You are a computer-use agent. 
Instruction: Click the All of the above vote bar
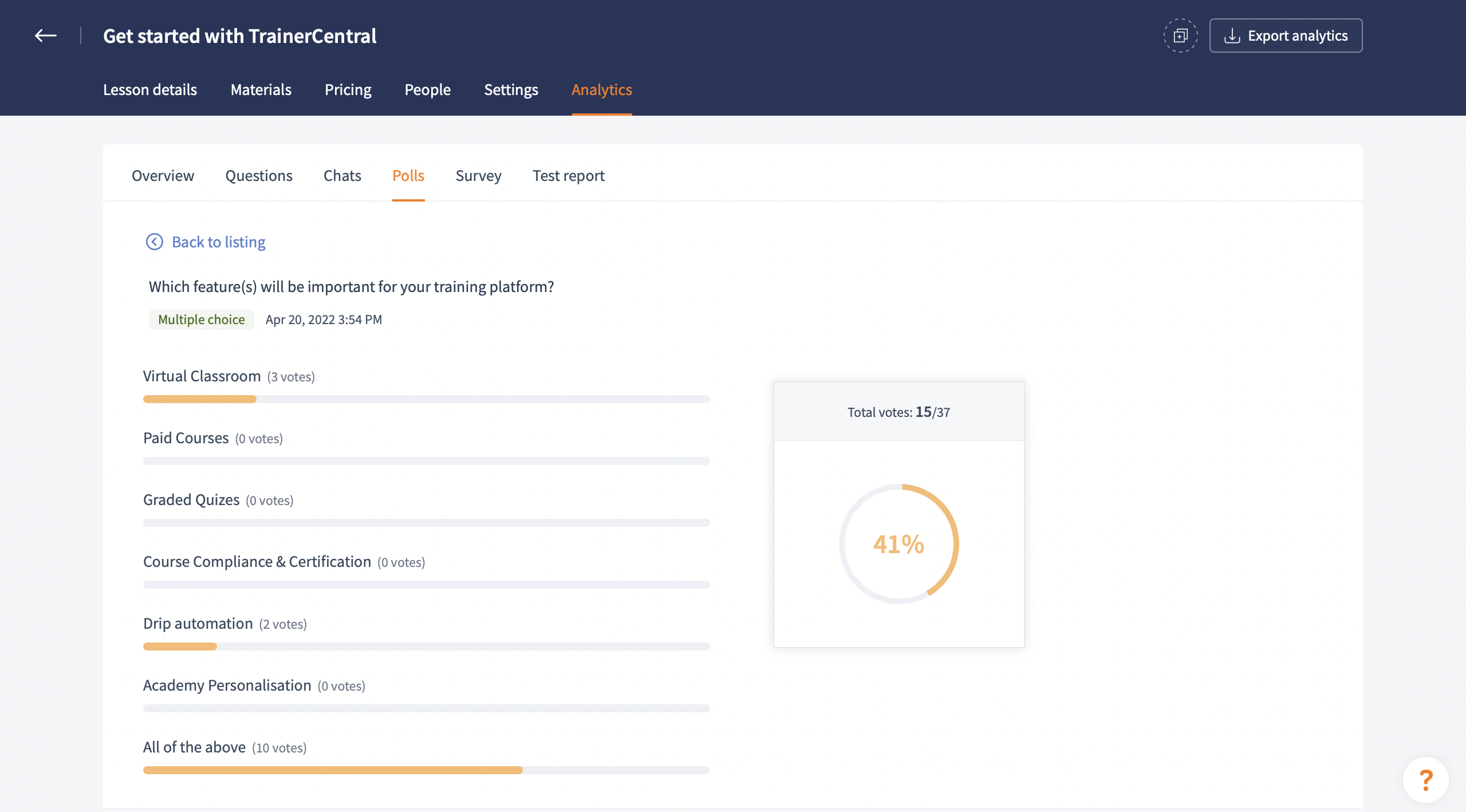tap(426, 770)
